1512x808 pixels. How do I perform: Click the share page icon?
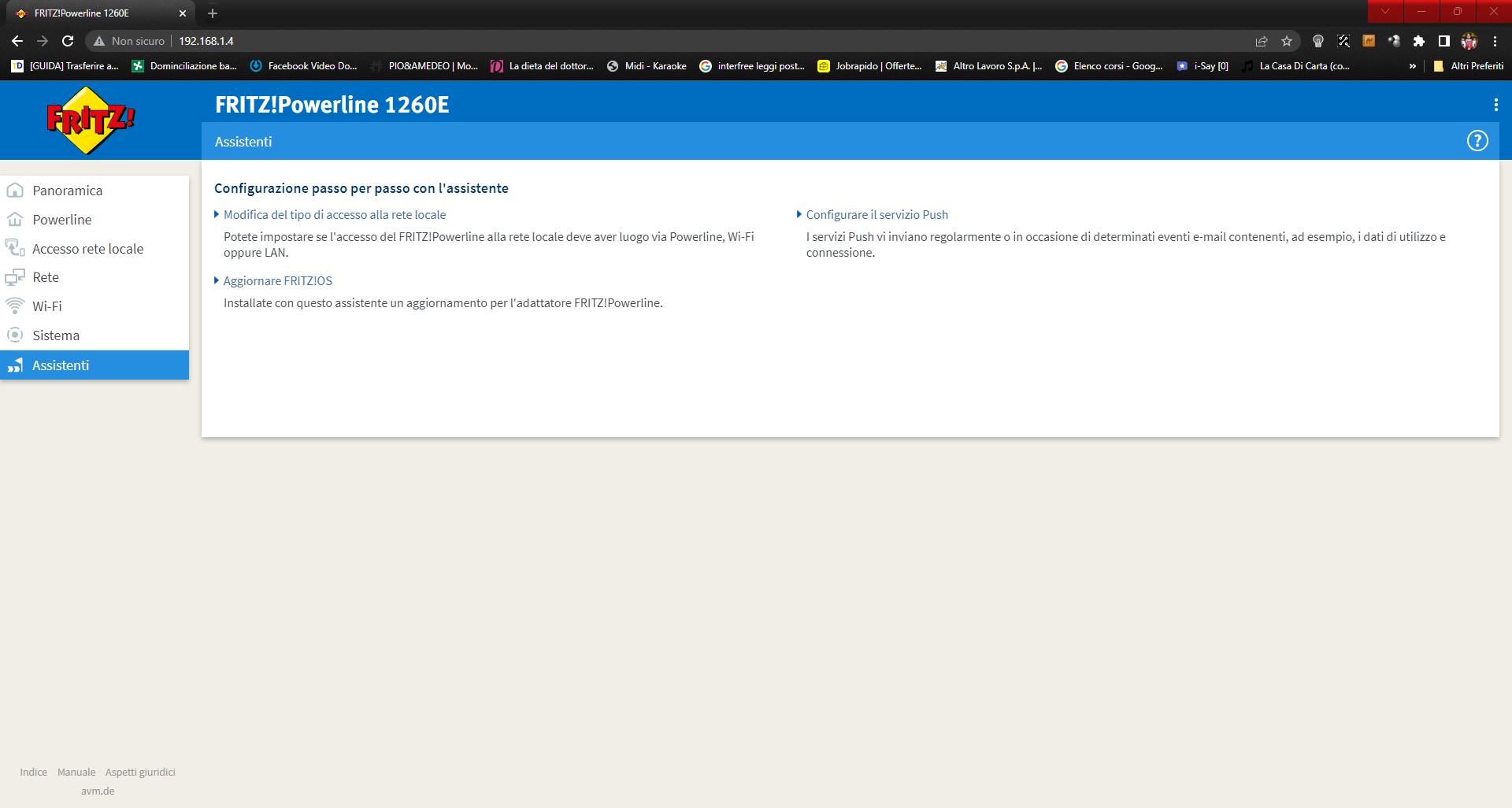point(1262,41)
